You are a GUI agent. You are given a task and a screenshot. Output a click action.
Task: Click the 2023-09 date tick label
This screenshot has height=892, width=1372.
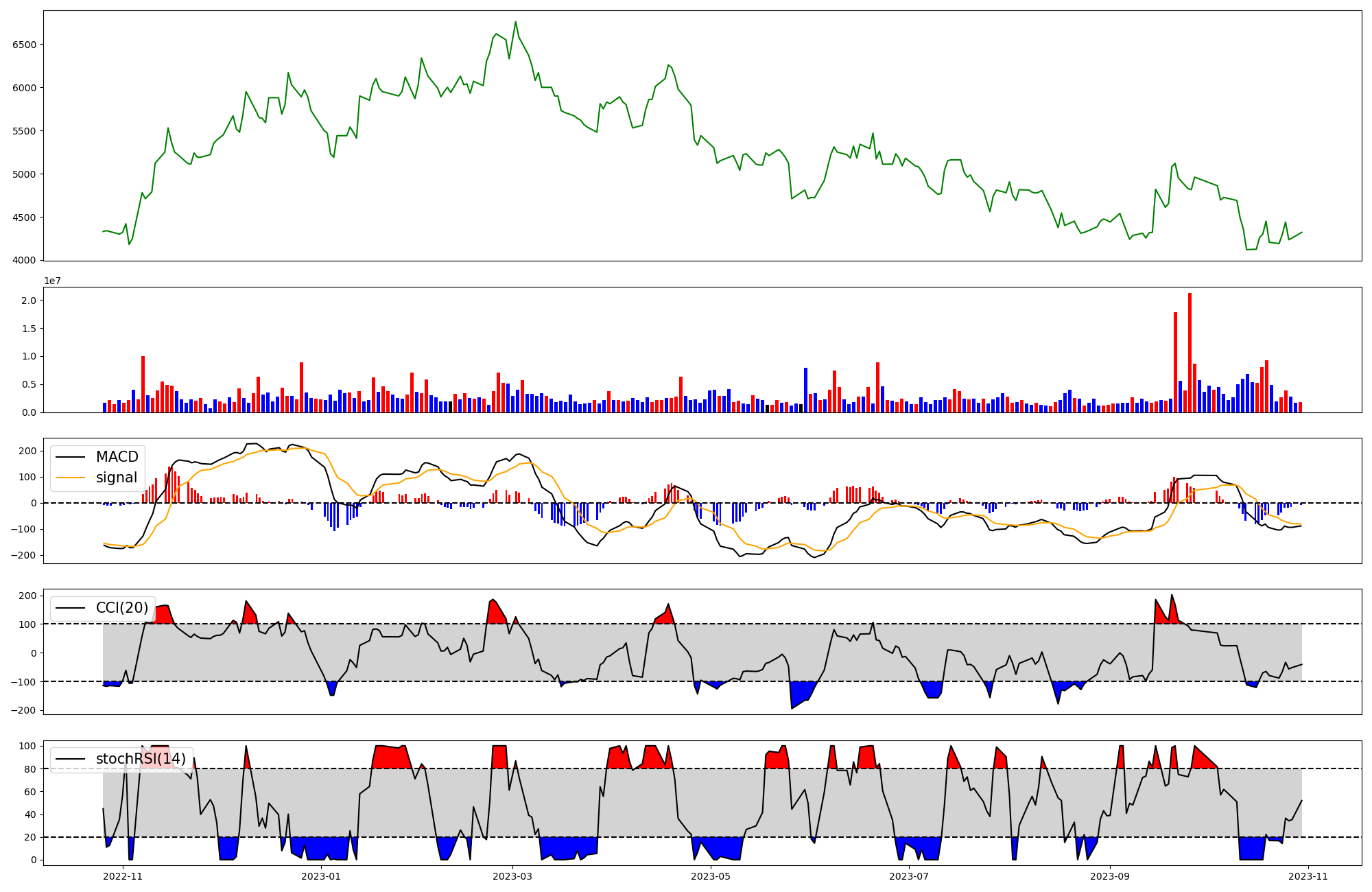(x=1110, y=876)
